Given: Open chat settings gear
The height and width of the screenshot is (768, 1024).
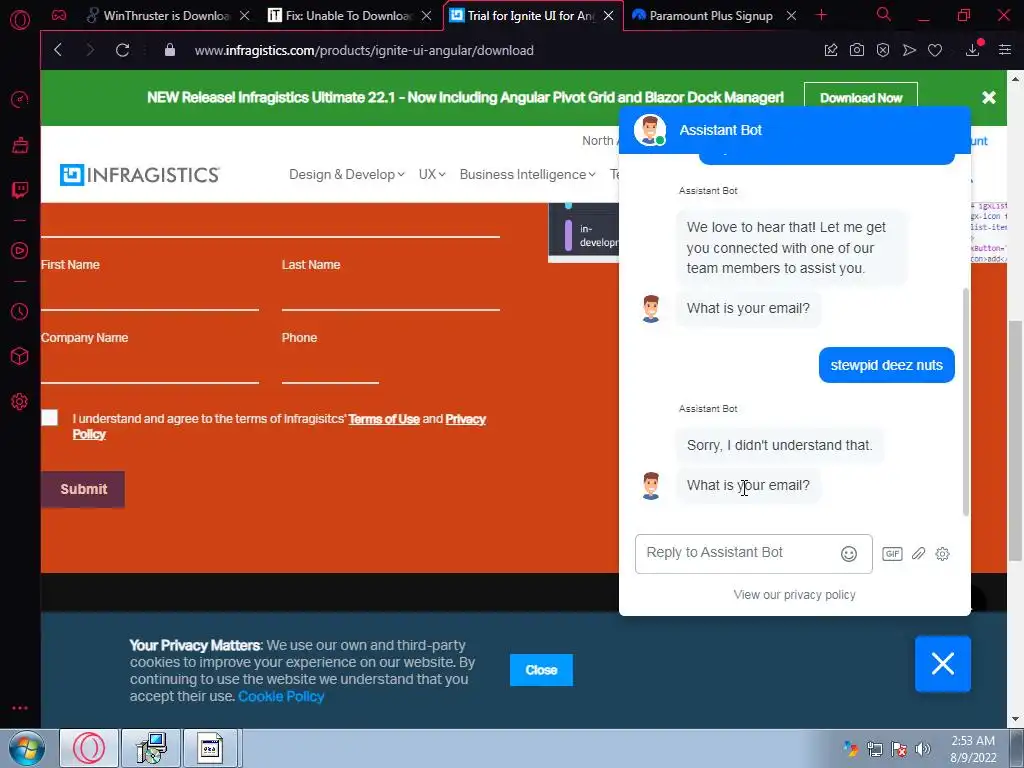Looking at the screenshot, I should pyautogui.click(x=942, y=554).
